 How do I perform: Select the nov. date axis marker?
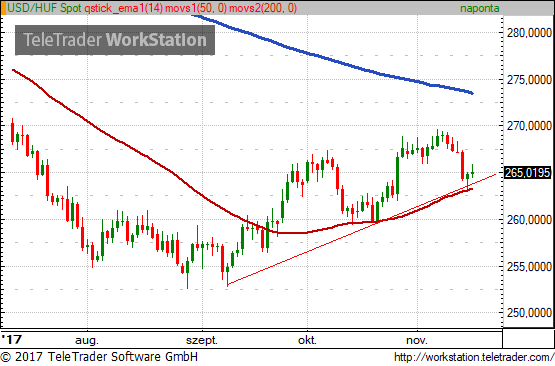pyautogui.click(x=417, y=341)
